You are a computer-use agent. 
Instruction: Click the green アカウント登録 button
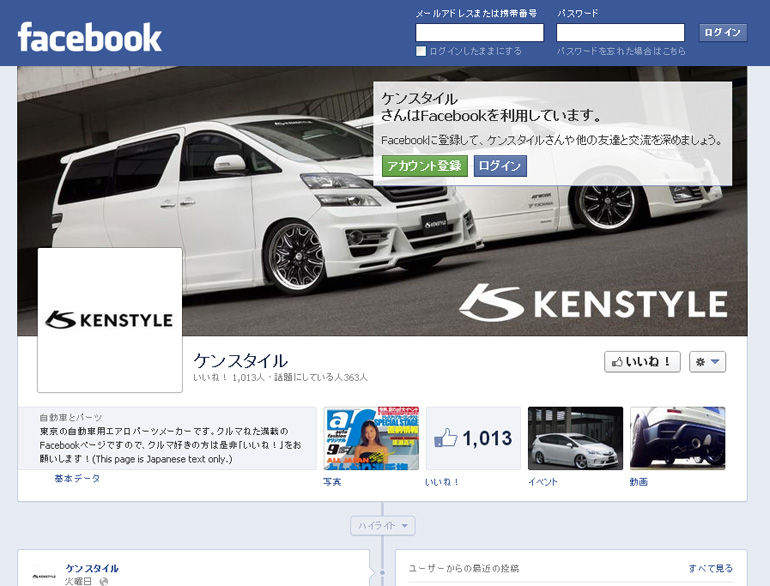tap(424, 166)
